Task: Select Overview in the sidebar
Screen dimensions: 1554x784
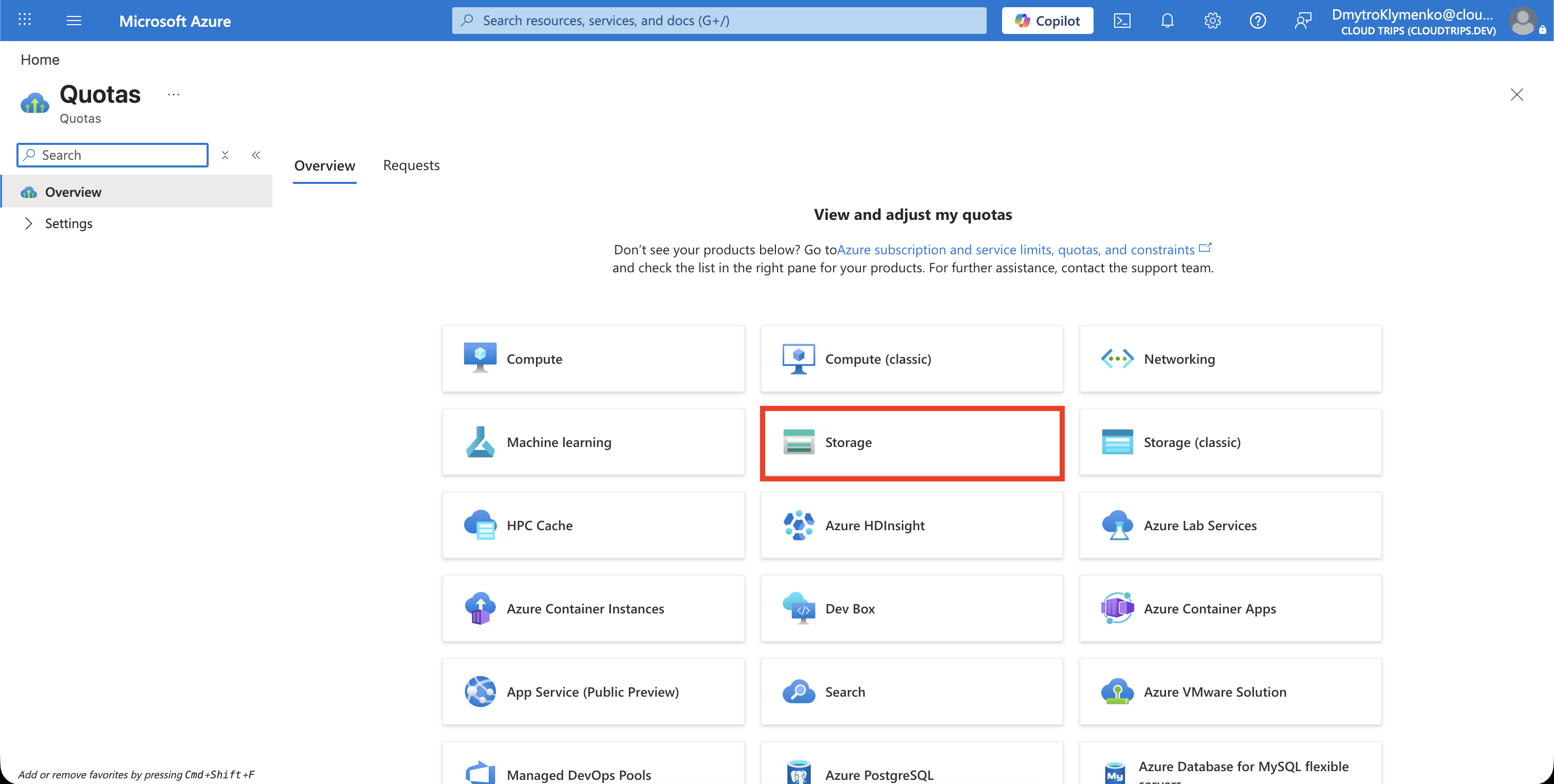Action: tap(137, 192)
